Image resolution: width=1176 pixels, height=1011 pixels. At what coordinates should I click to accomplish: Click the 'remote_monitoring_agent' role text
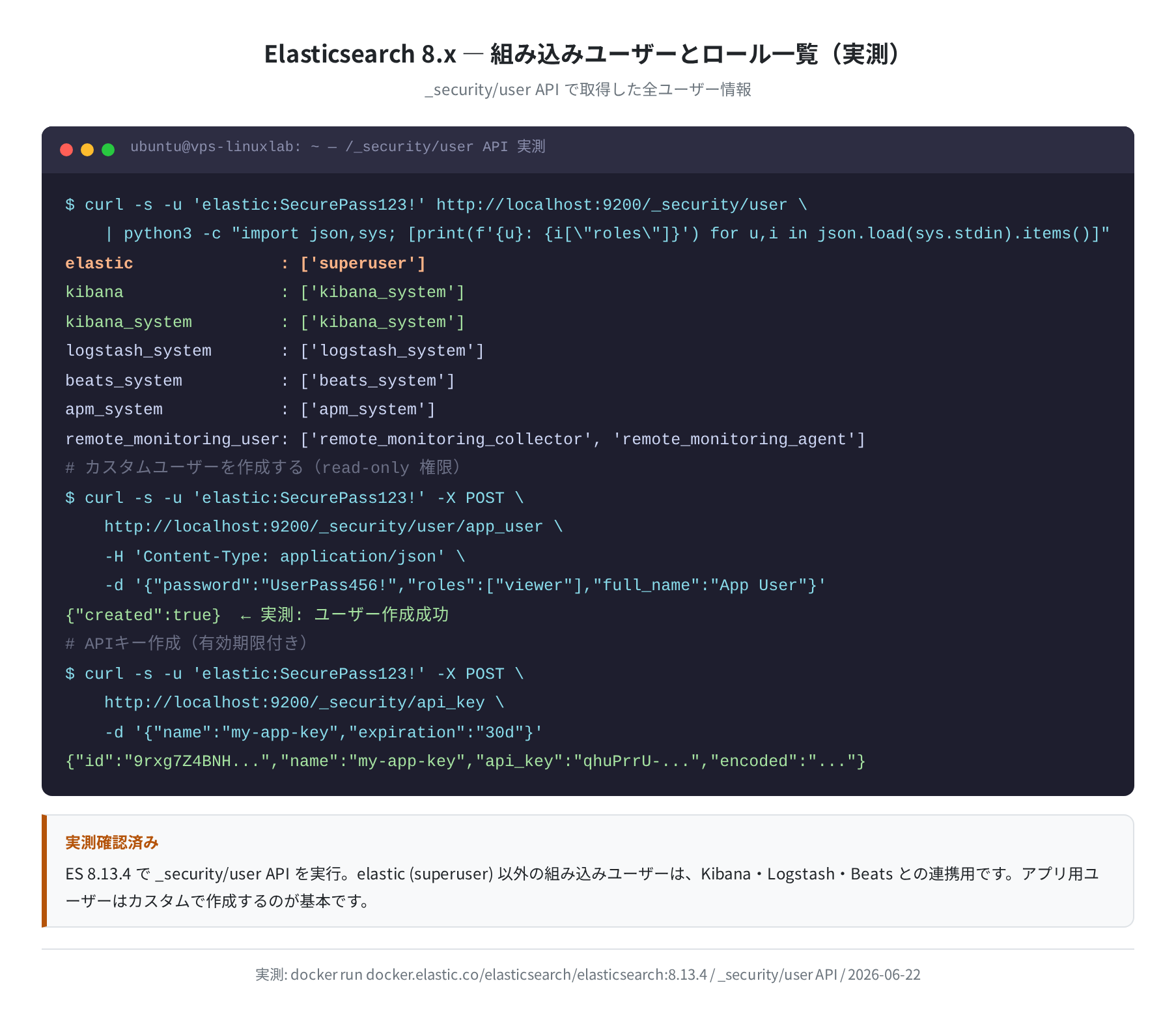(734, 439)
